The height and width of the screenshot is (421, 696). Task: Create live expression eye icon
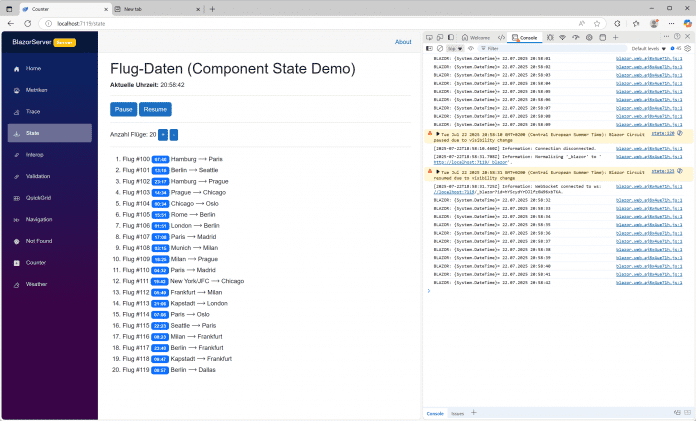tap(471, 48)
